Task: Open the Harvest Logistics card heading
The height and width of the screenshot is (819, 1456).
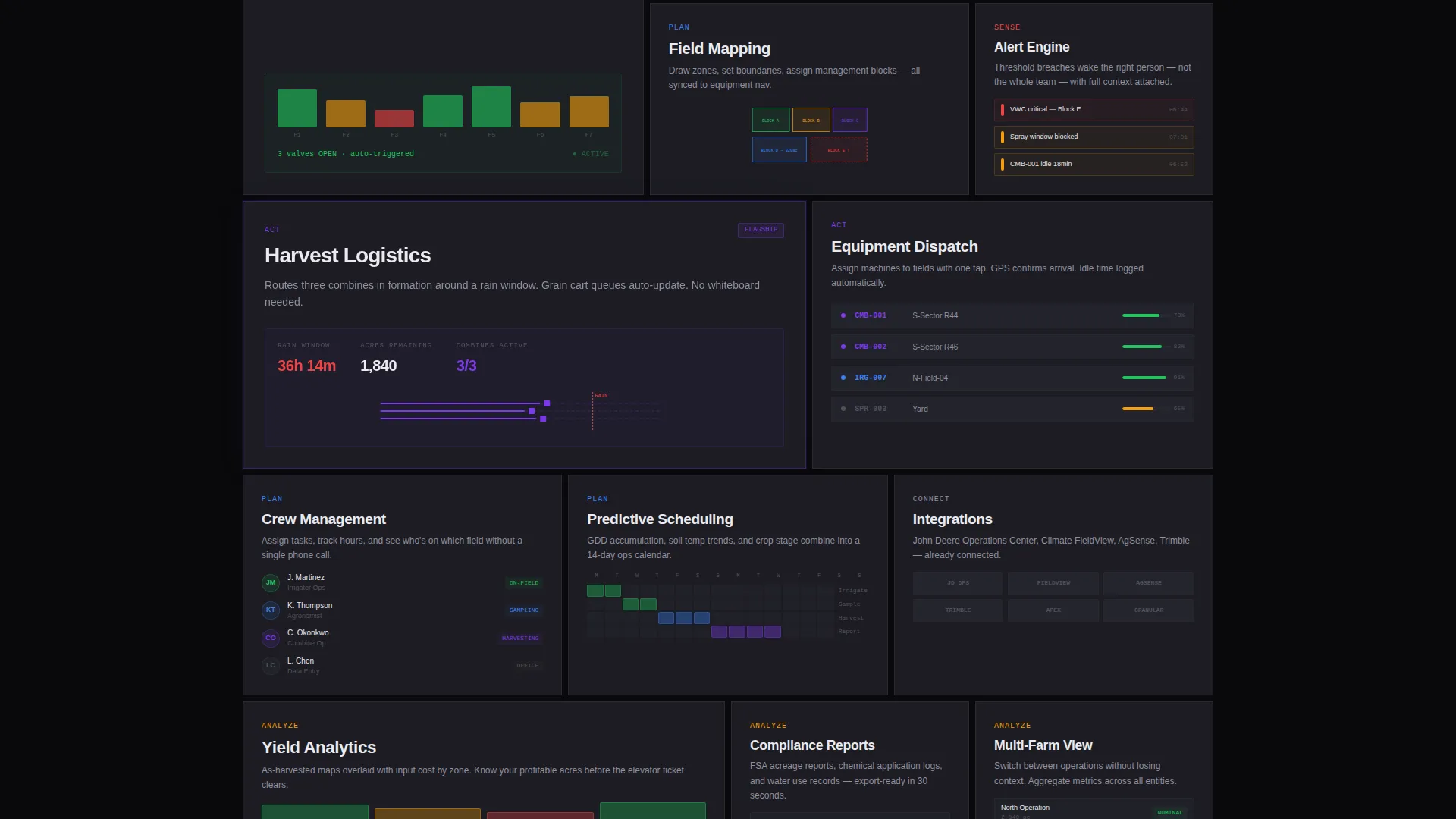Action: point(347,256)
